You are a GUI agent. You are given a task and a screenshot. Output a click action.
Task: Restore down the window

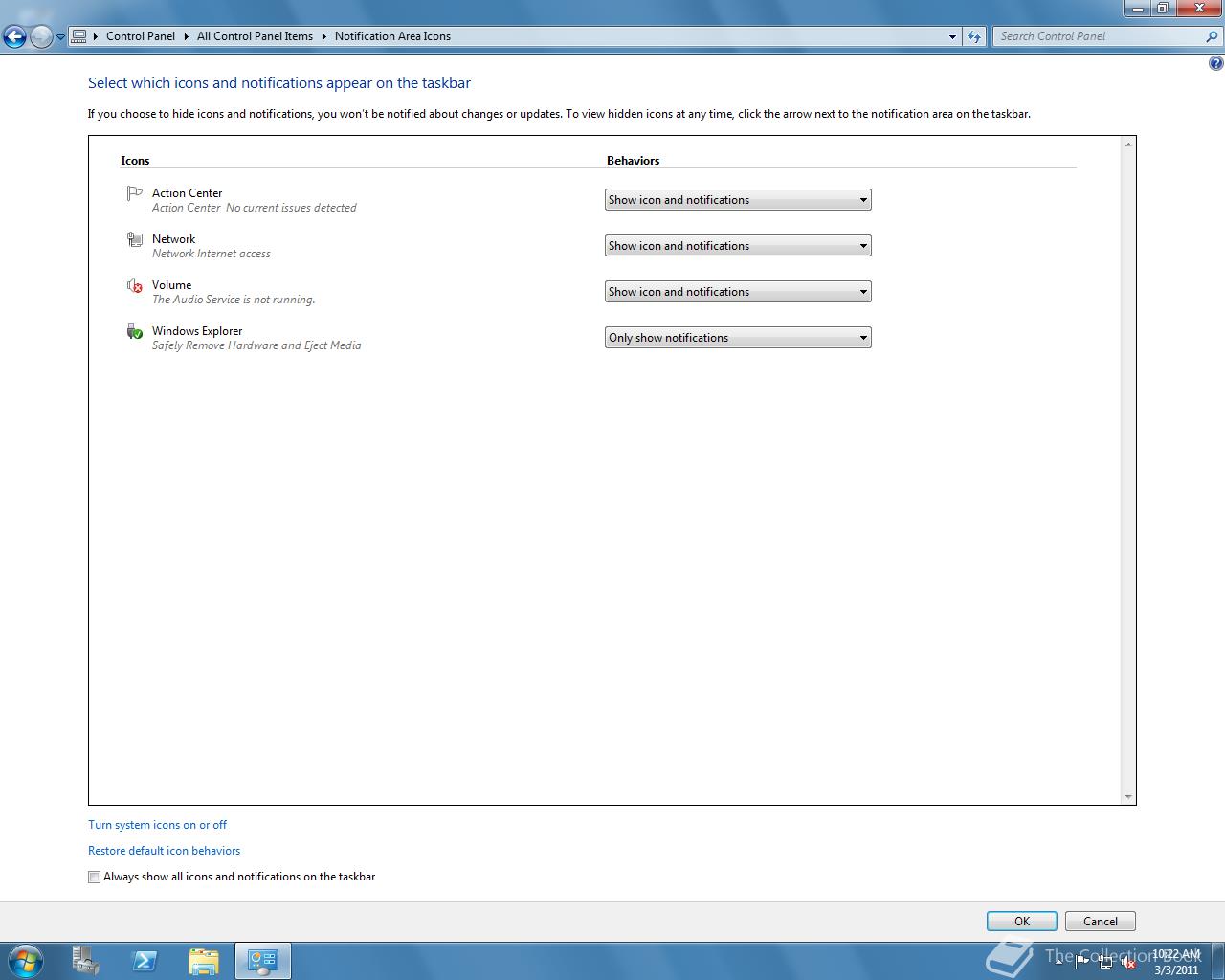point(1163,9)
